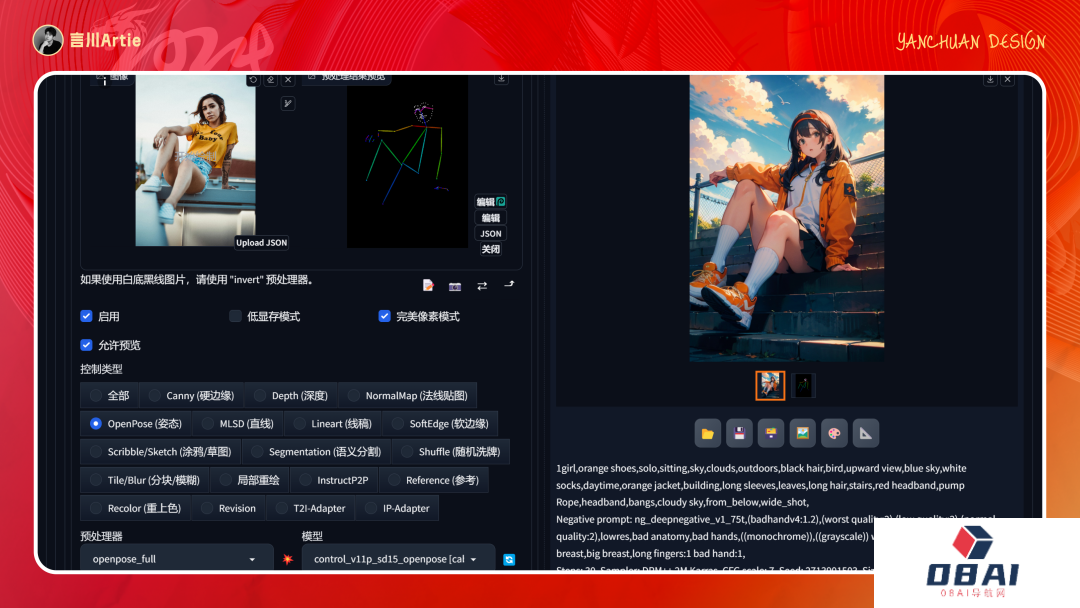This screenshot has width=1080, height=608.
Task: Click the Upload JSON button
Action: 262,242
